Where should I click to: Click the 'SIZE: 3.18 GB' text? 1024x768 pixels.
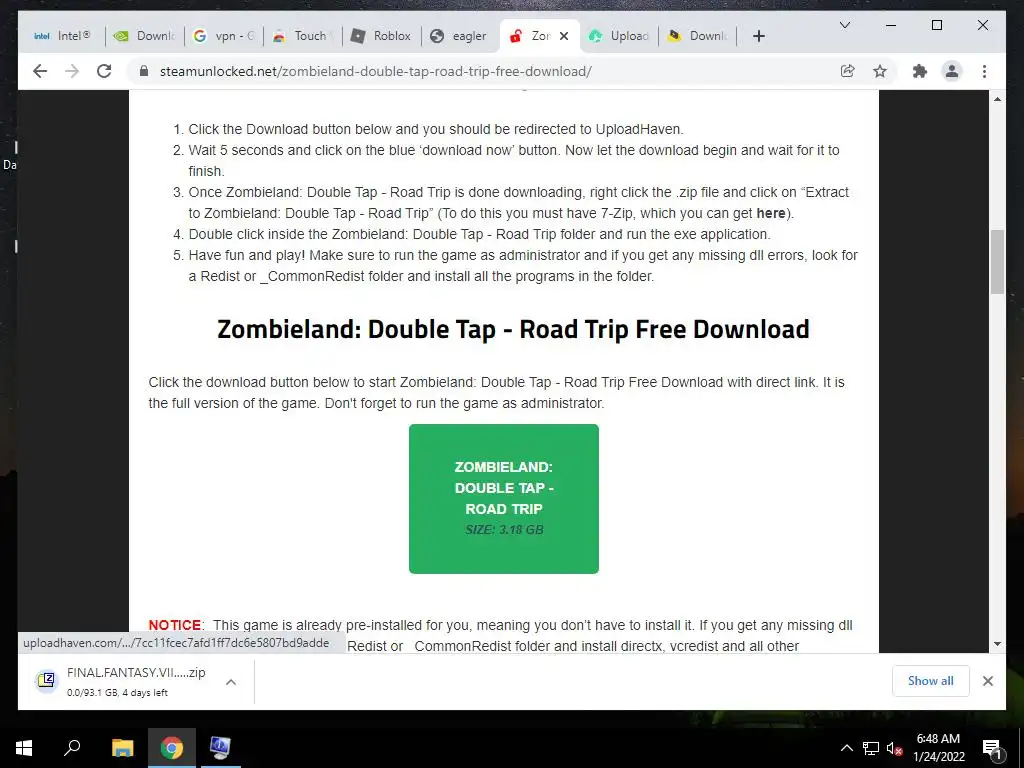click(x=504, y=530)
